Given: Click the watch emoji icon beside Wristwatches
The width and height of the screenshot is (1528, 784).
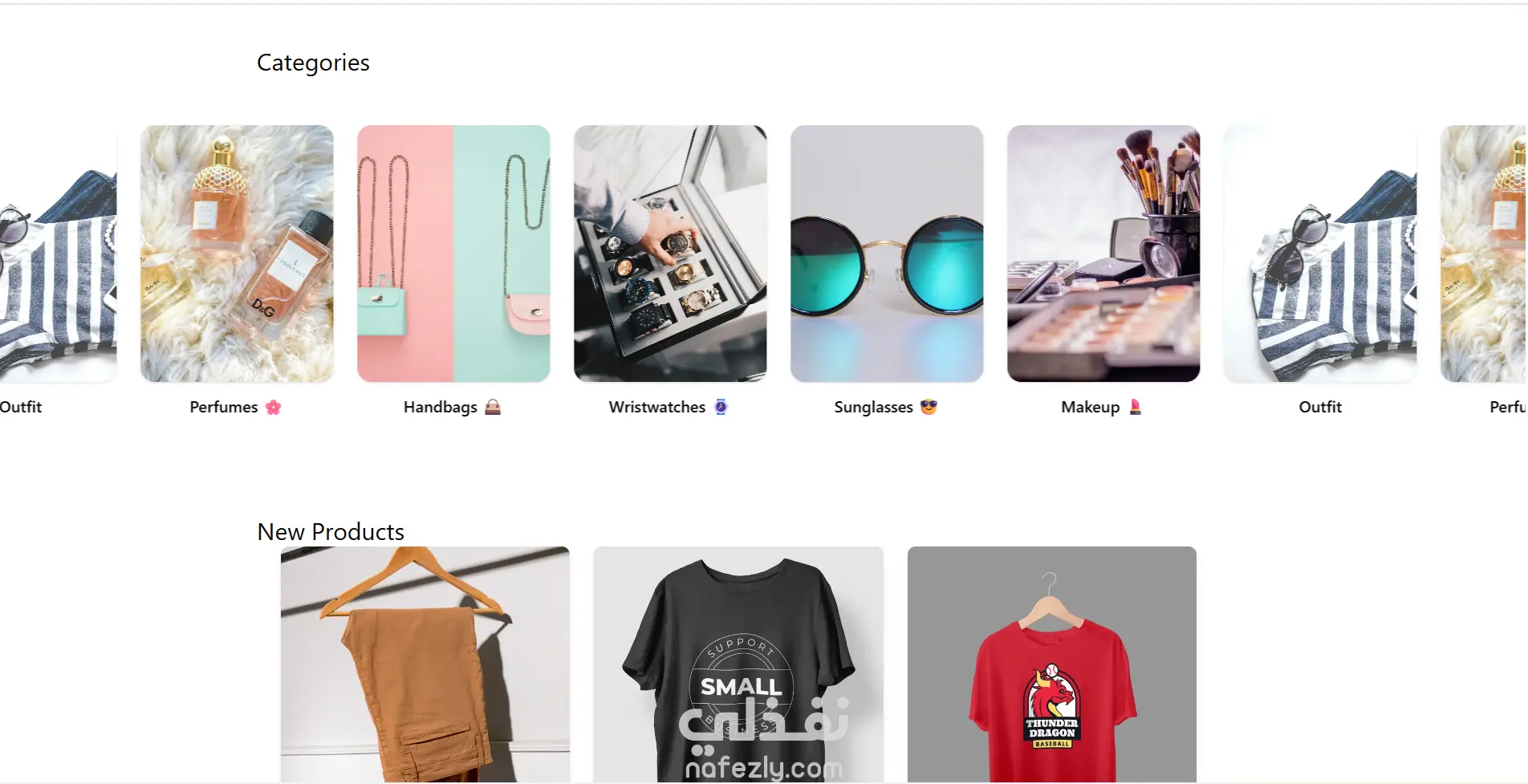Looking at the screenshot, I should [x=721, y=407].
